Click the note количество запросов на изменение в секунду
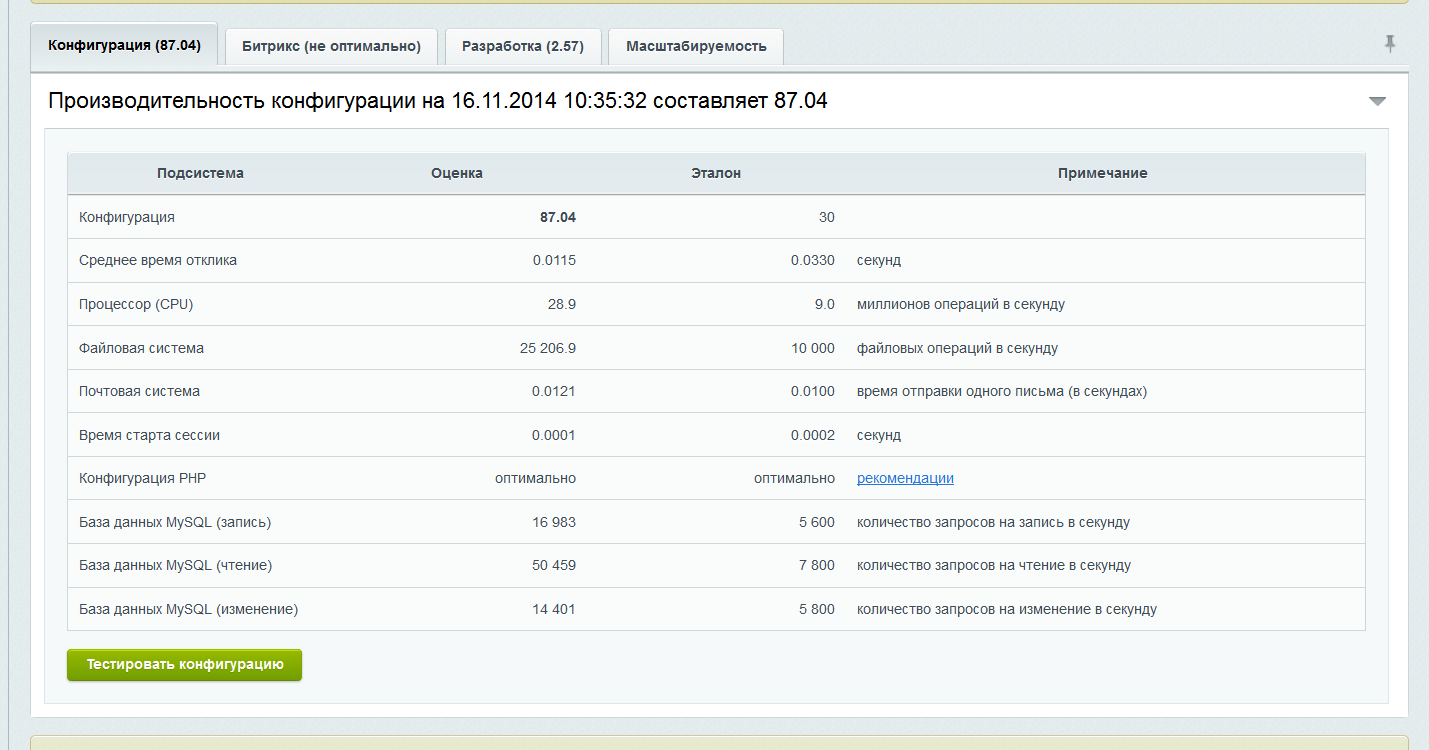The height and width of the screenshot is (750, 1429). [1007, 609]
